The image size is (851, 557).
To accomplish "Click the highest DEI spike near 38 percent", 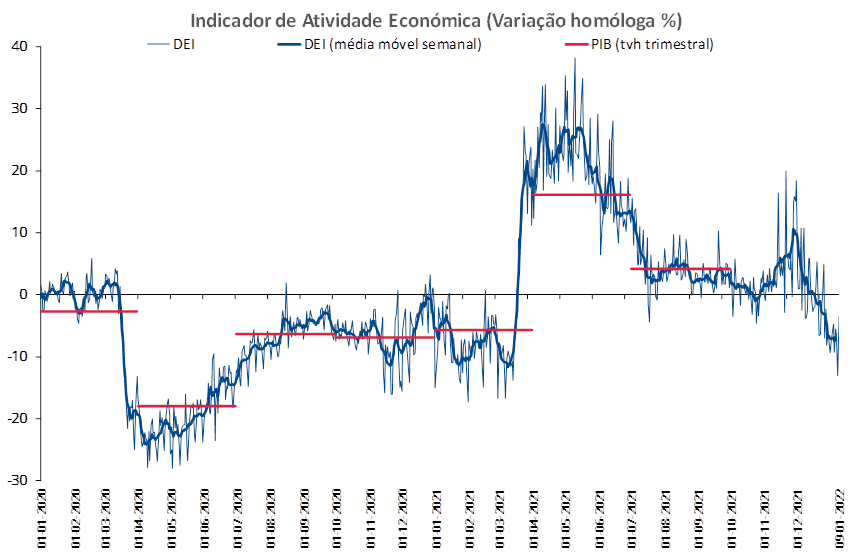I will click(575, 60).
